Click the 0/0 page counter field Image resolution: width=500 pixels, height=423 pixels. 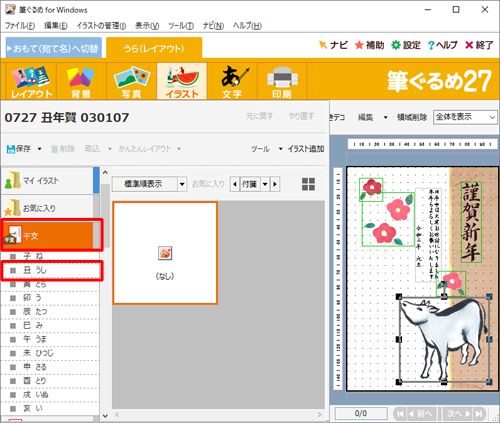[361, 414]
